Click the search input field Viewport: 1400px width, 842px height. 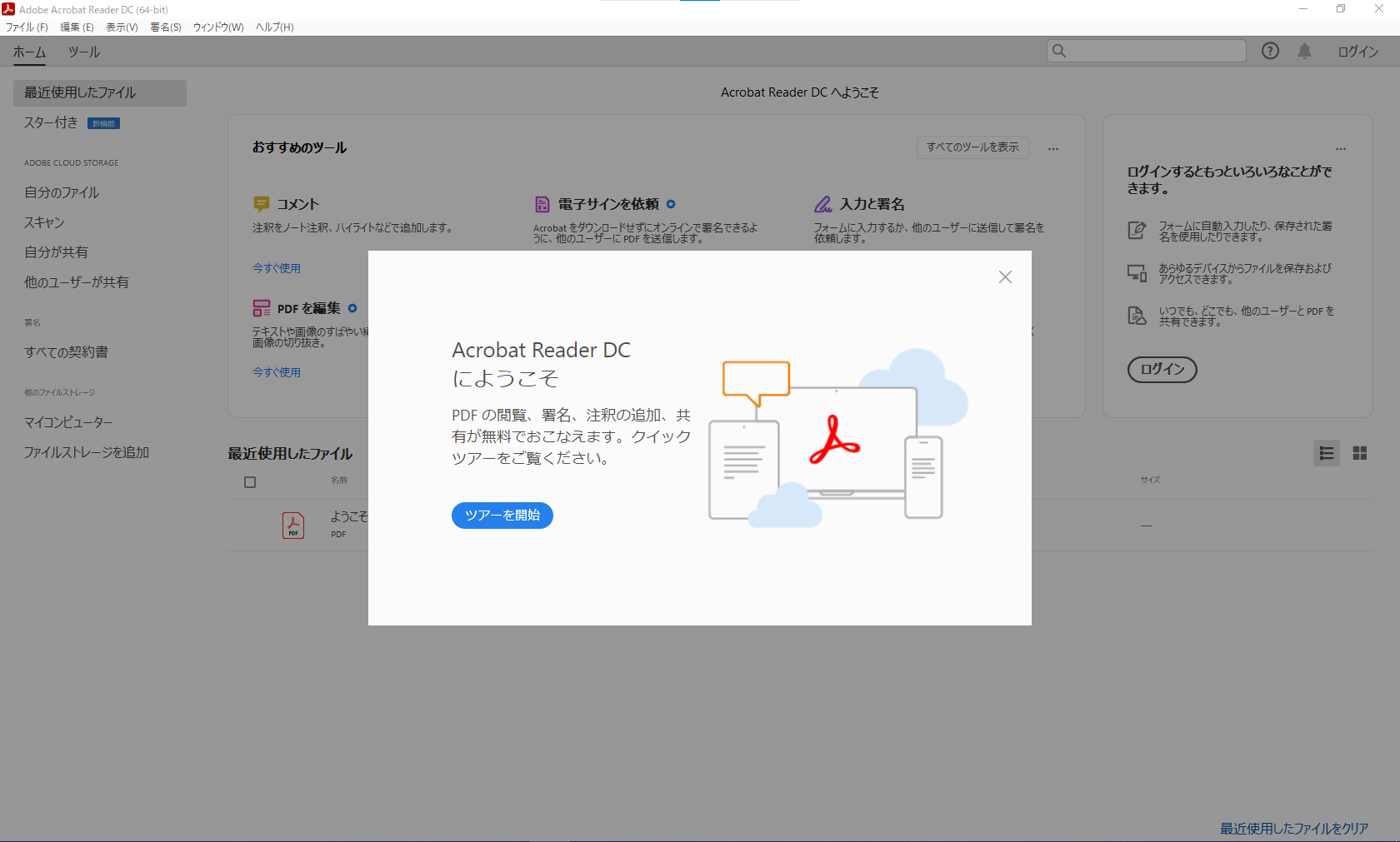tap(1147, 51)
